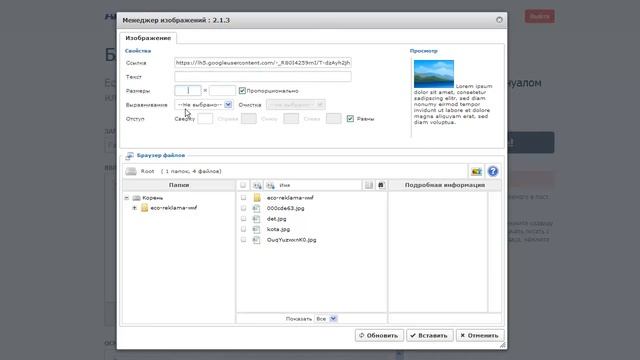Image resolution: width=640 pixels, height=360 pixels.
Task: Collapse the Корень tree node
Action: (x=127, y=198)
